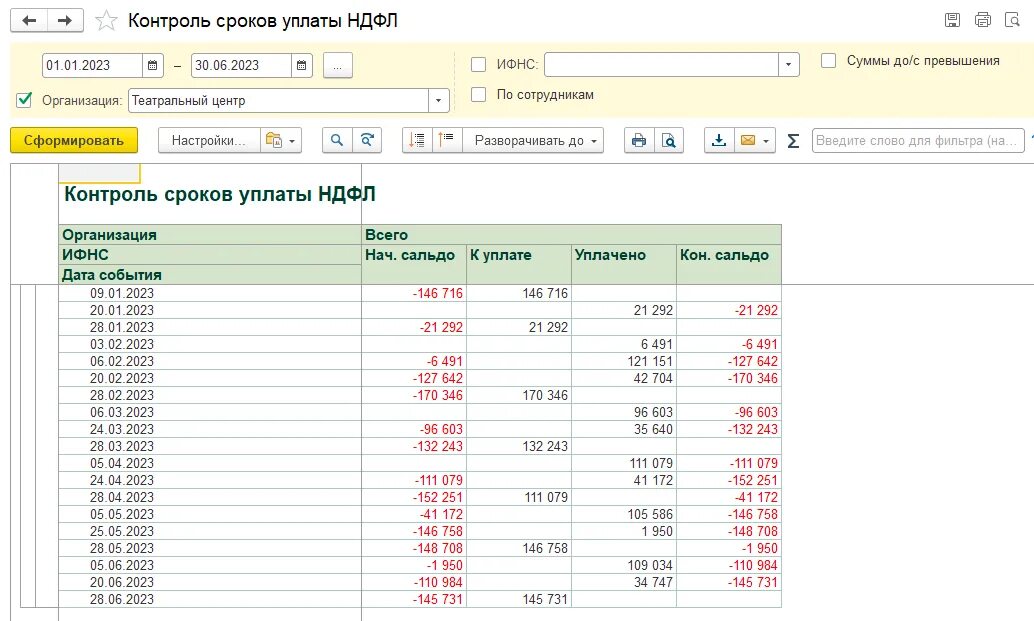Add report to favorites with star icon
Image resolution: width=1034 pixels, height=621 pixels.
point(106,20)
